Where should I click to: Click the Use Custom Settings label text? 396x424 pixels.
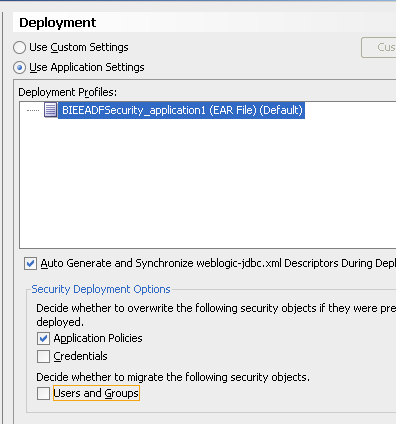click(x=79, y=47)
